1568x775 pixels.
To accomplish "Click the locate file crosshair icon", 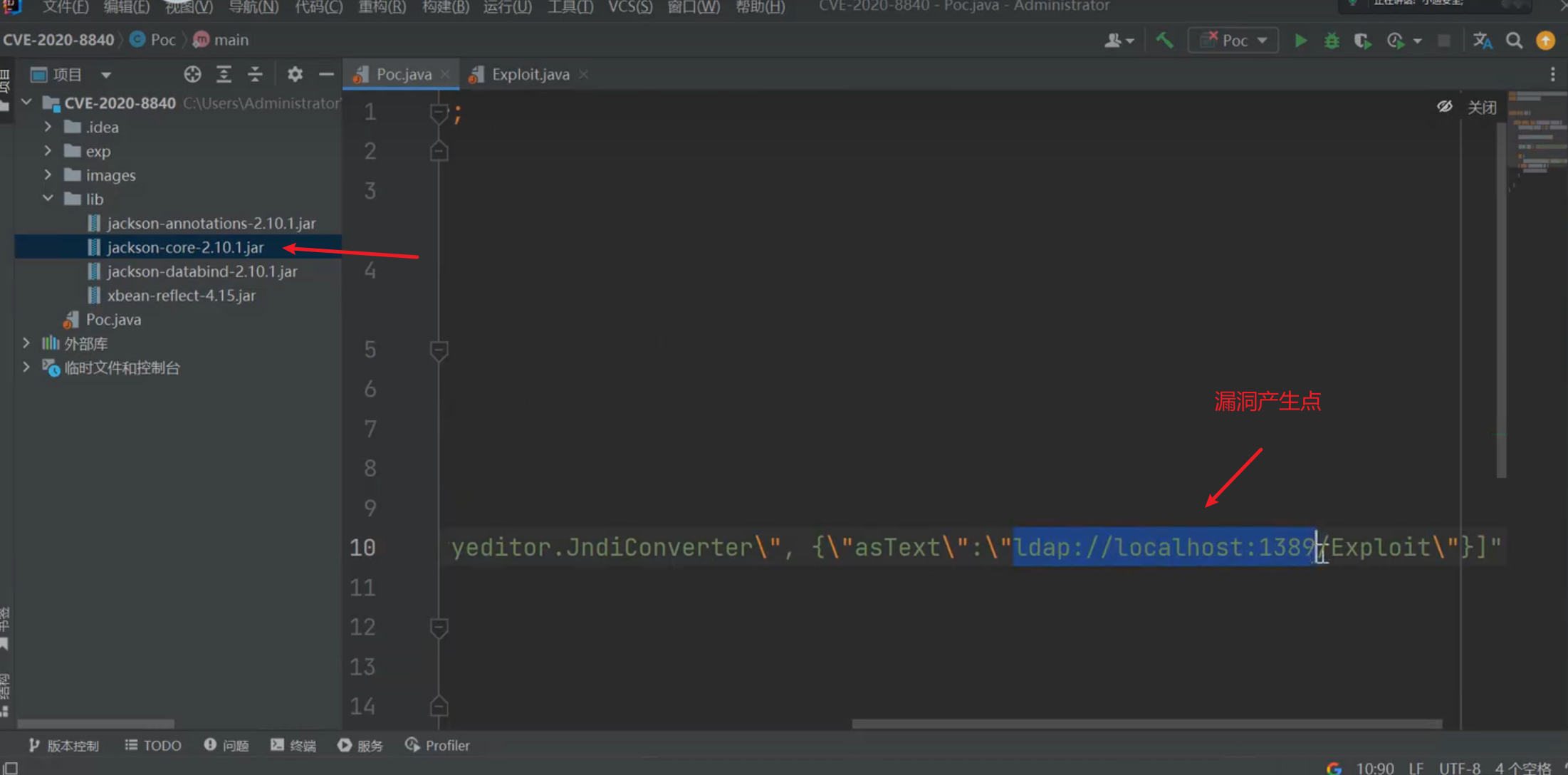I will point(192,74).
